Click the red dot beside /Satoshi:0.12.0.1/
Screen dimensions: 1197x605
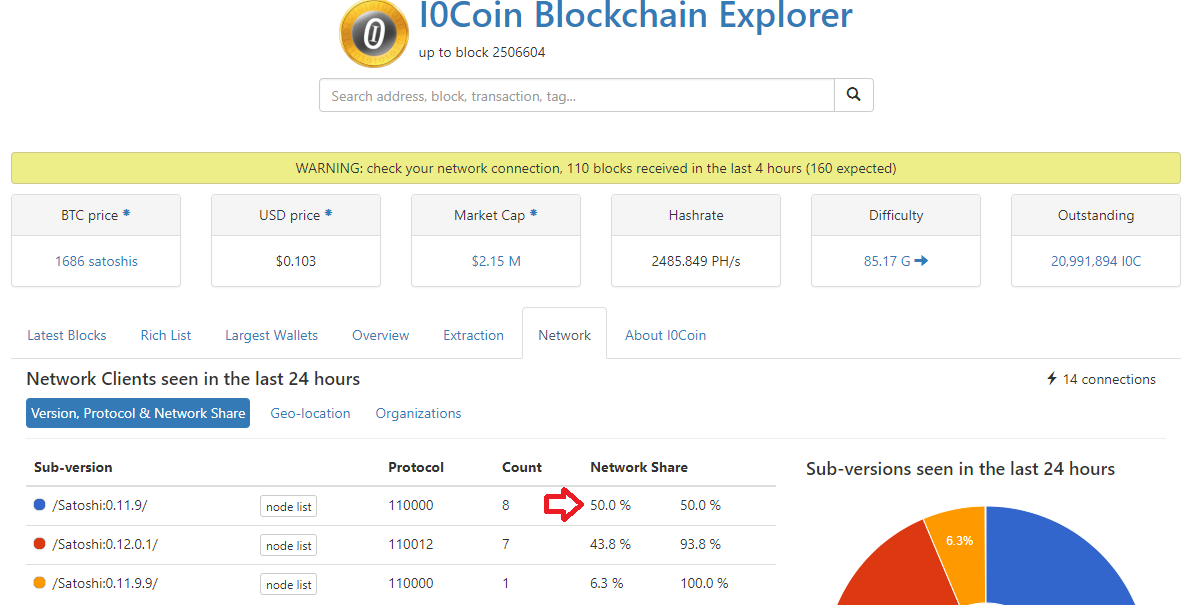(40, 544)
